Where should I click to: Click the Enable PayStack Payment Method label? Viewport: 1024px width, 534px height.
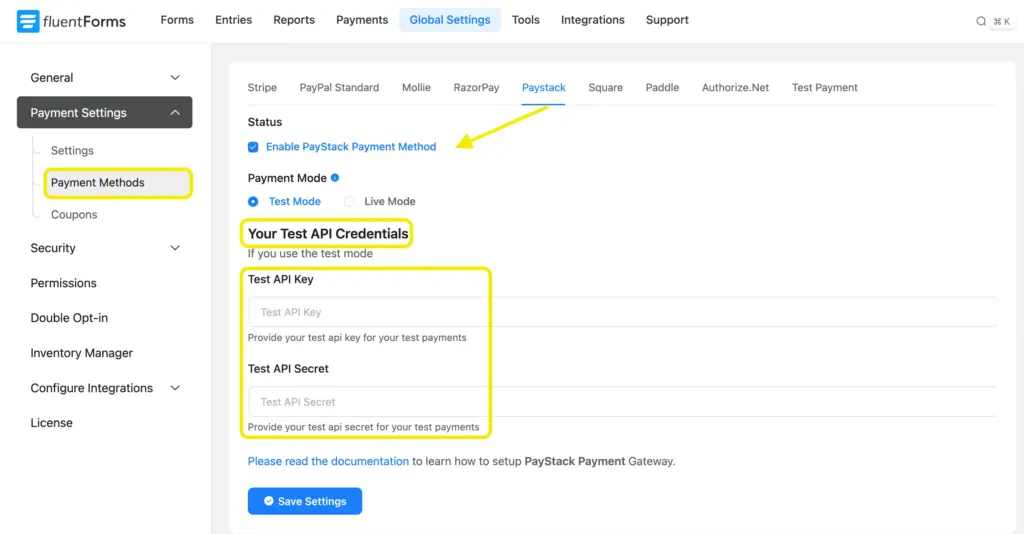[x=351, y=147]
